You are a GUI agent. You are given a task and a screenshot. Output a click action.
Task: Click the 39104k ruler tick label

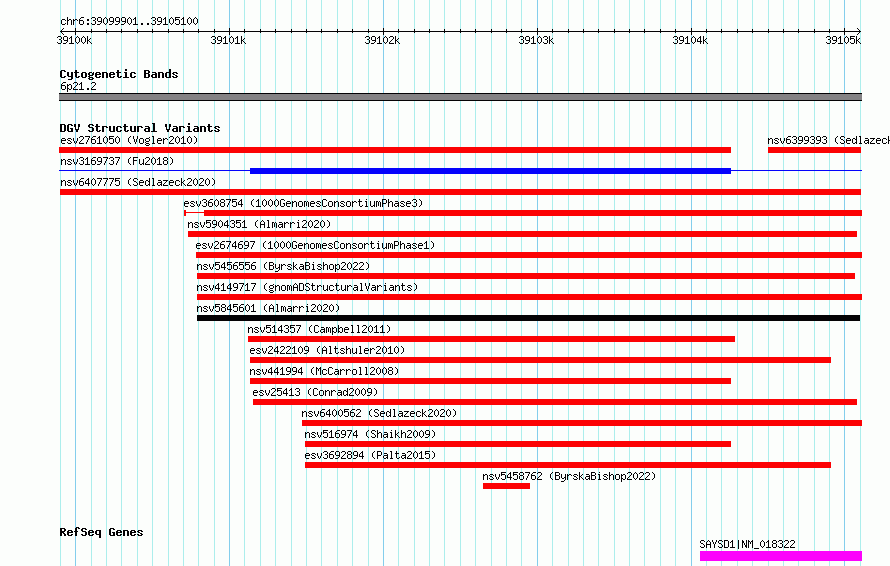point(690,40)
